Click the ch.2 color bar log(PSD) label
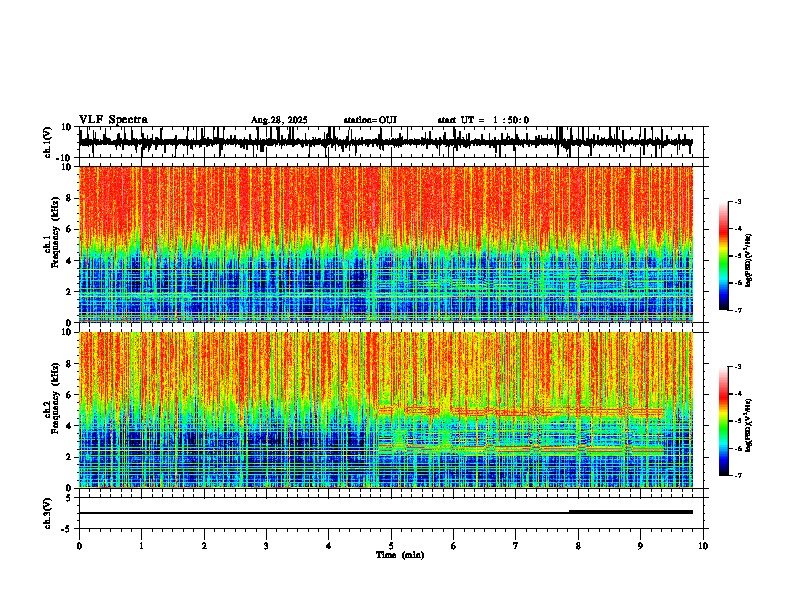The image size is (792, 612). tap(748, 425)
